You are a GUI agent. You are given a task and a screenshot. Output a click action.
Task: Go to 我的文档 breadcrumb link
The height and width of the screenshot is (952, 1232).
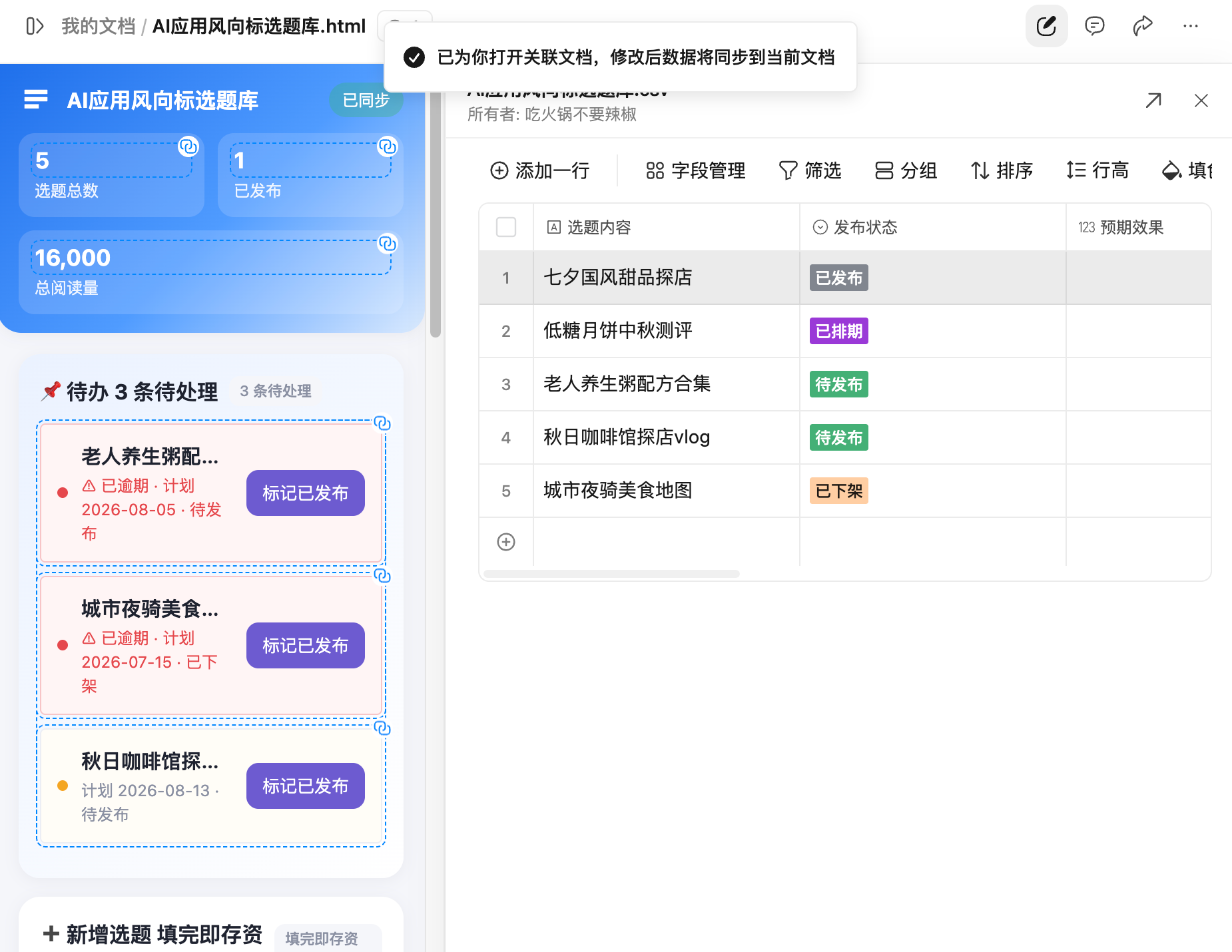pyautogui.click(x=99, y=26)
